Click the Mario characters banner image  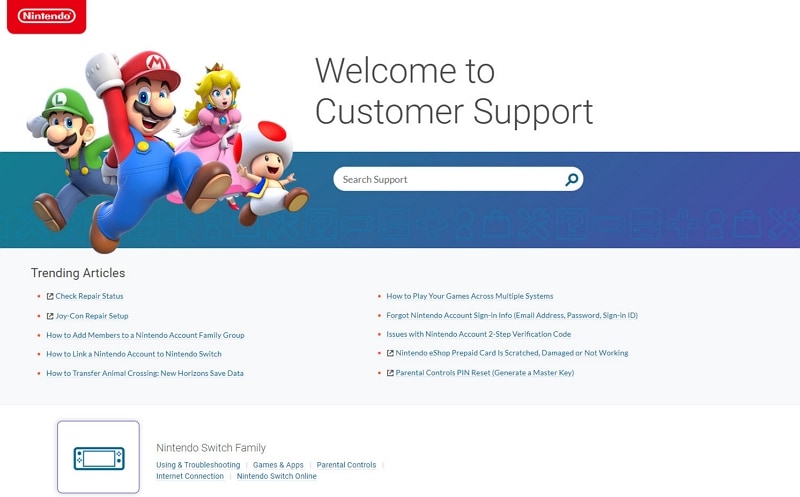(x=167, y=152)
